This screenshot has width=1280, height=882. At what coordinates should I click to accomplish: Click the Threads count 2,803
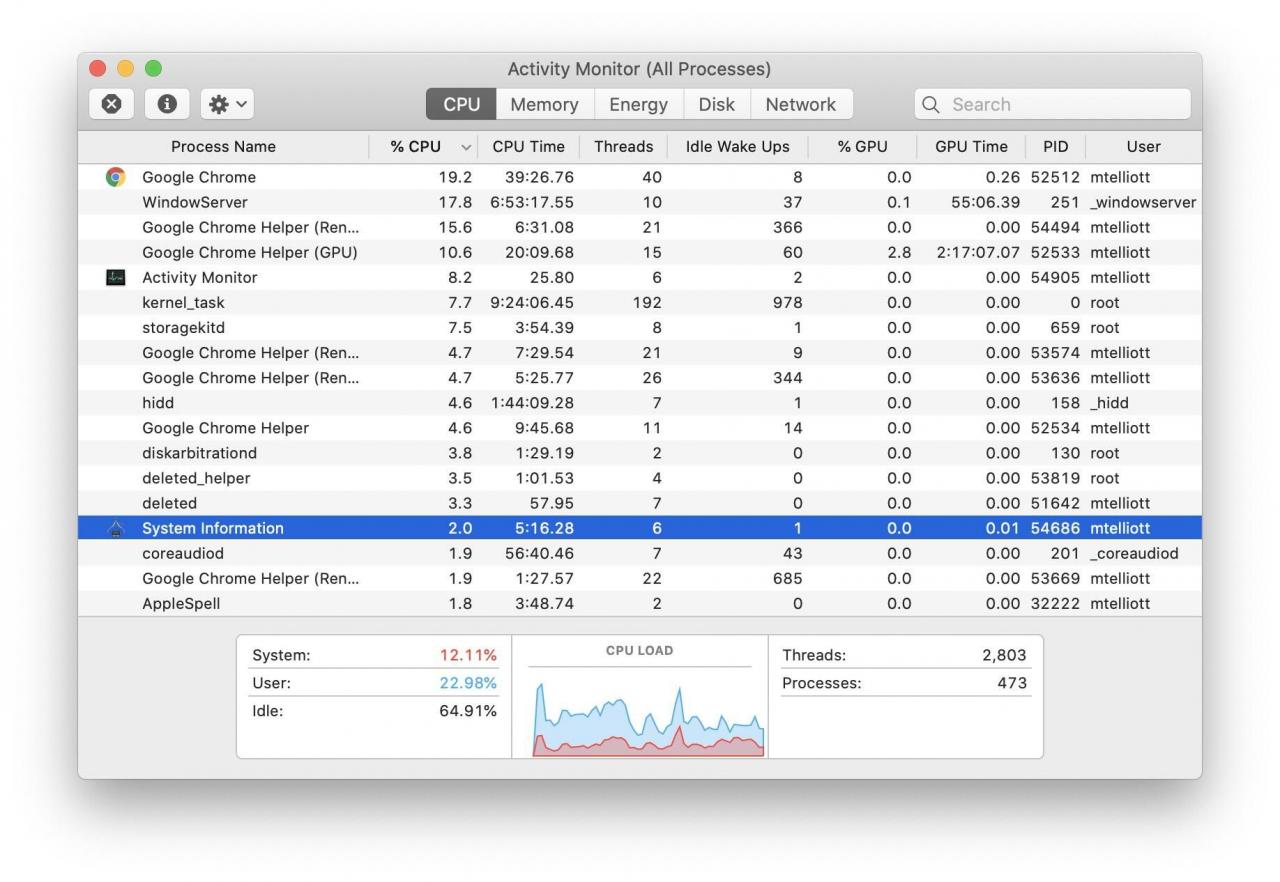point(1004,655)
